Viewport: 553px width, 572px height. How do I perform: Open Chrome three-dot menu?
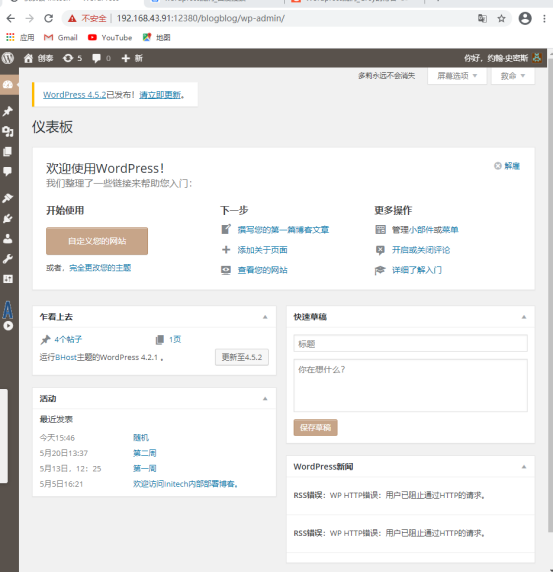(544, 18)
